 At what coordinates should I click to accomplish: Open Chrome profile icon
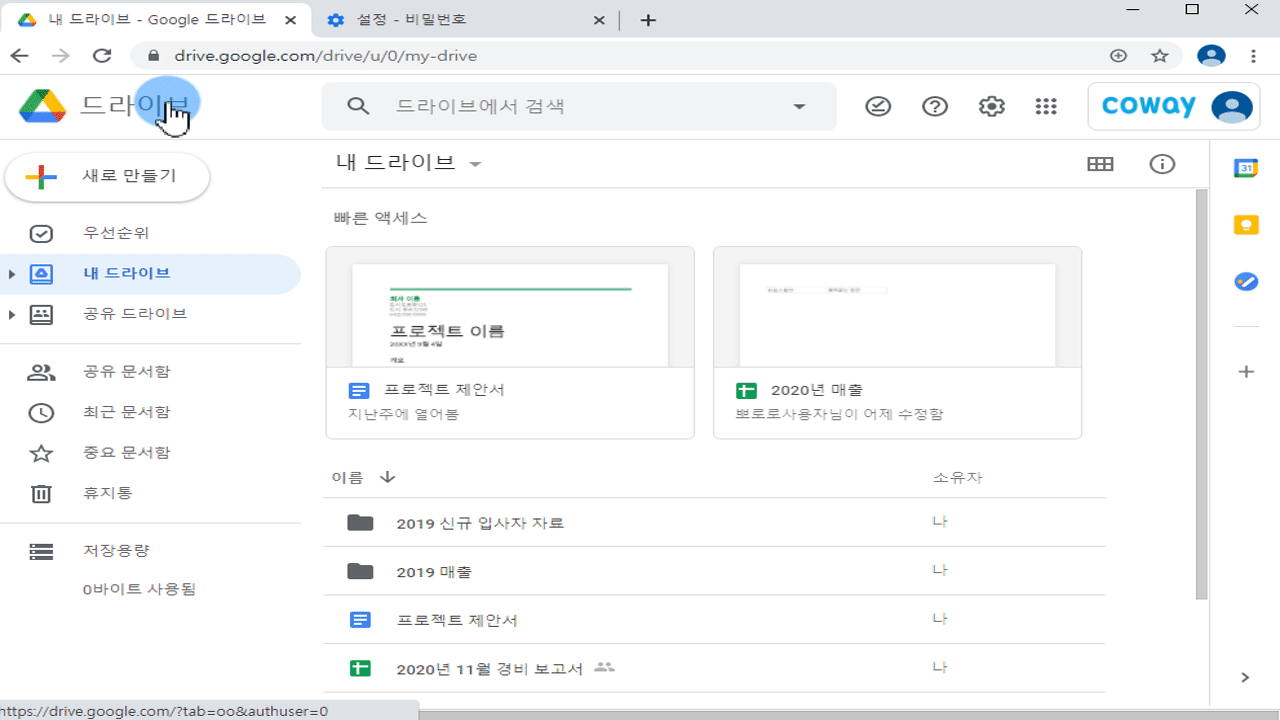point(1211,56)
